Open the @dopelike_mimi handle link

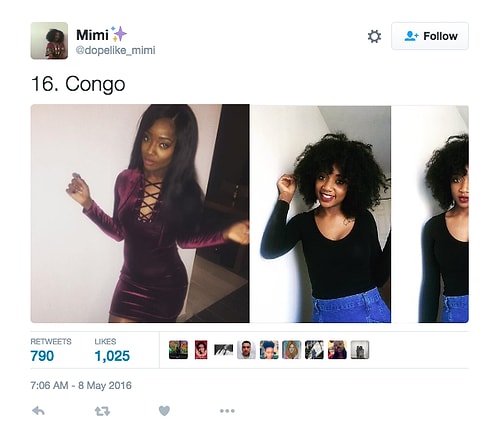click(x=115, y=50)
